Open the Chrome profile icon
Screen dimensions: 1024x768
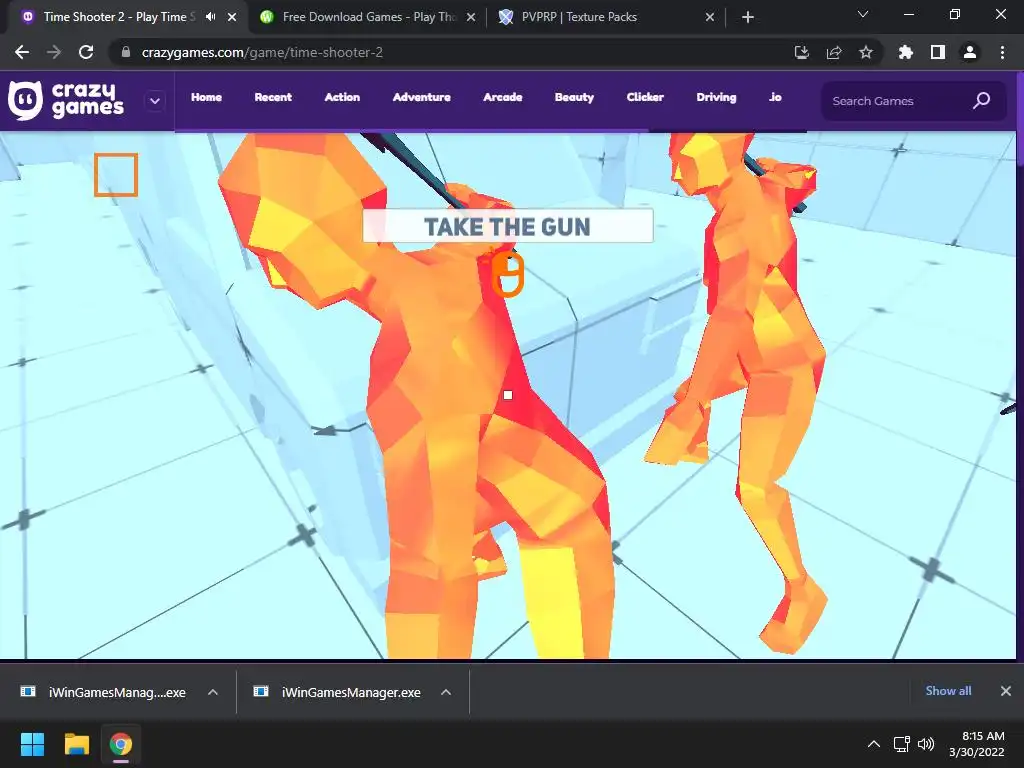pos(970,52)
